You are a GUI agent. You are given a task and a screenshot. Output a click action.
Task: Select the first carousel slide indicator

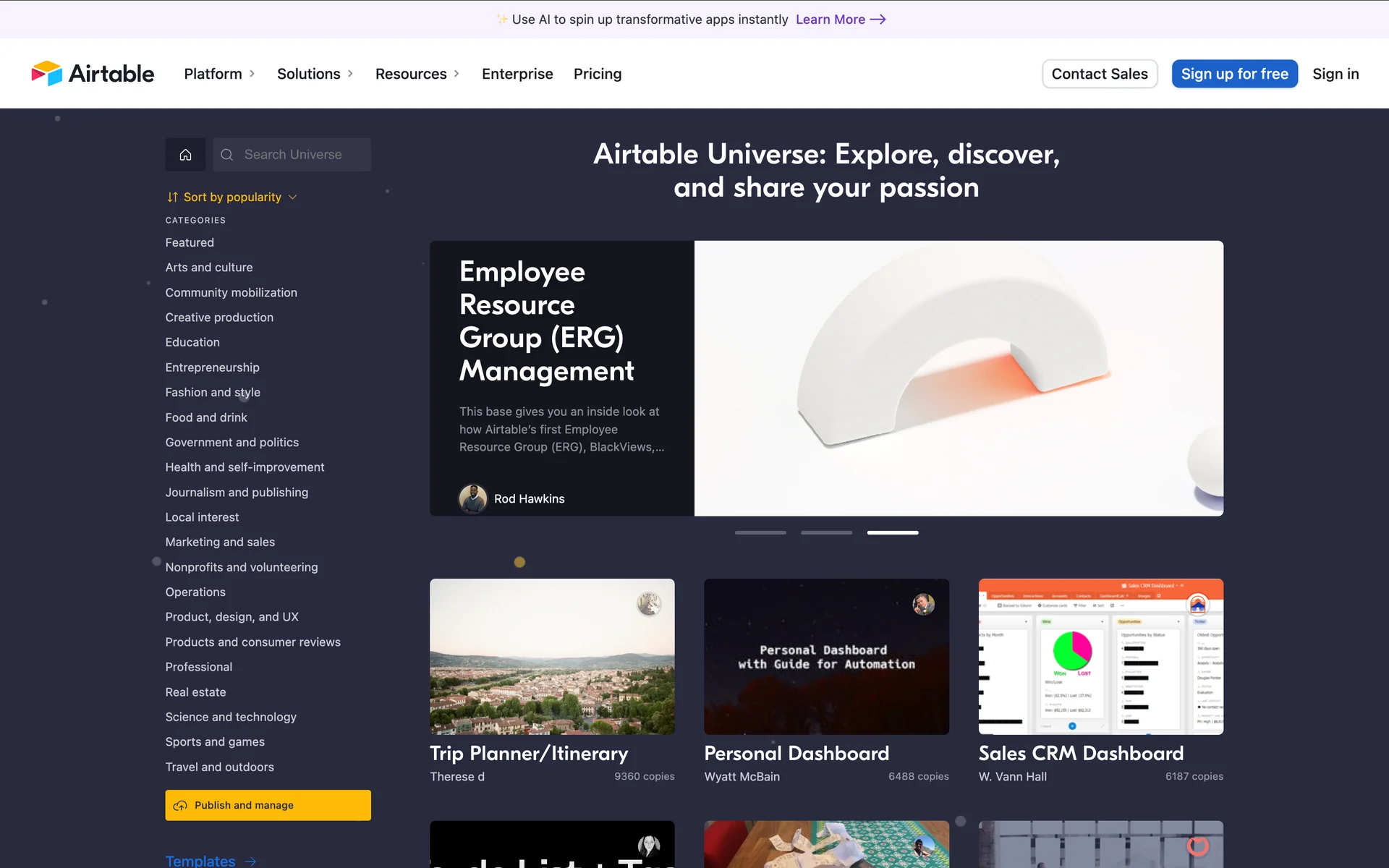(760, 533)
